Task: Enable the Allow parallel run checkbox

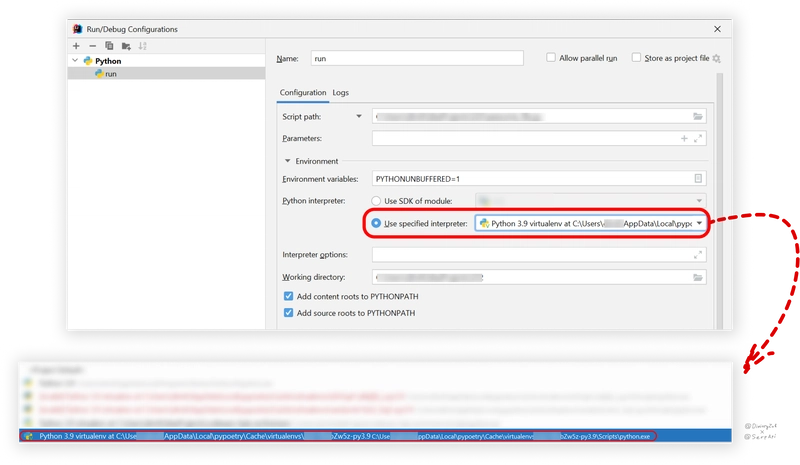Action: coord(551,58)
